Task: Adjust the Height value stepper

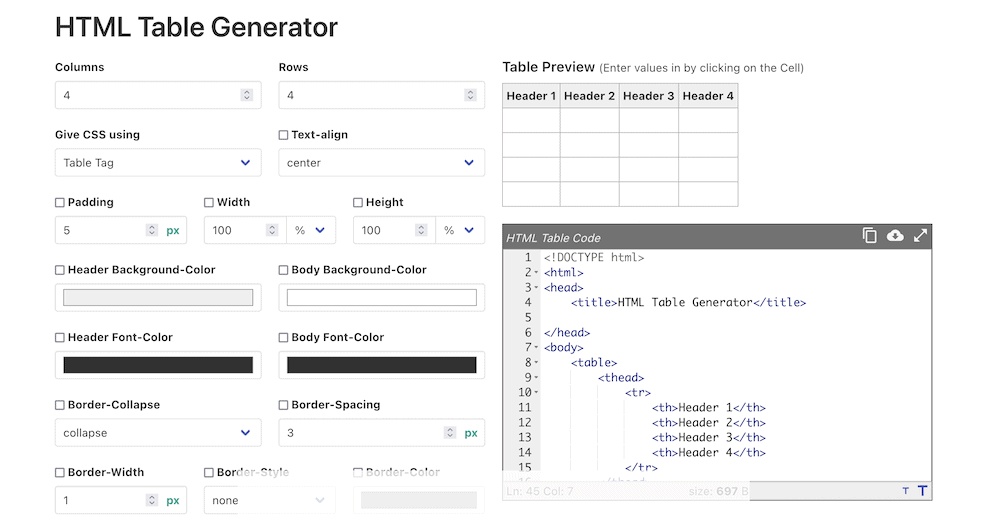Action: pyautogui.click(x=421, y=230)
